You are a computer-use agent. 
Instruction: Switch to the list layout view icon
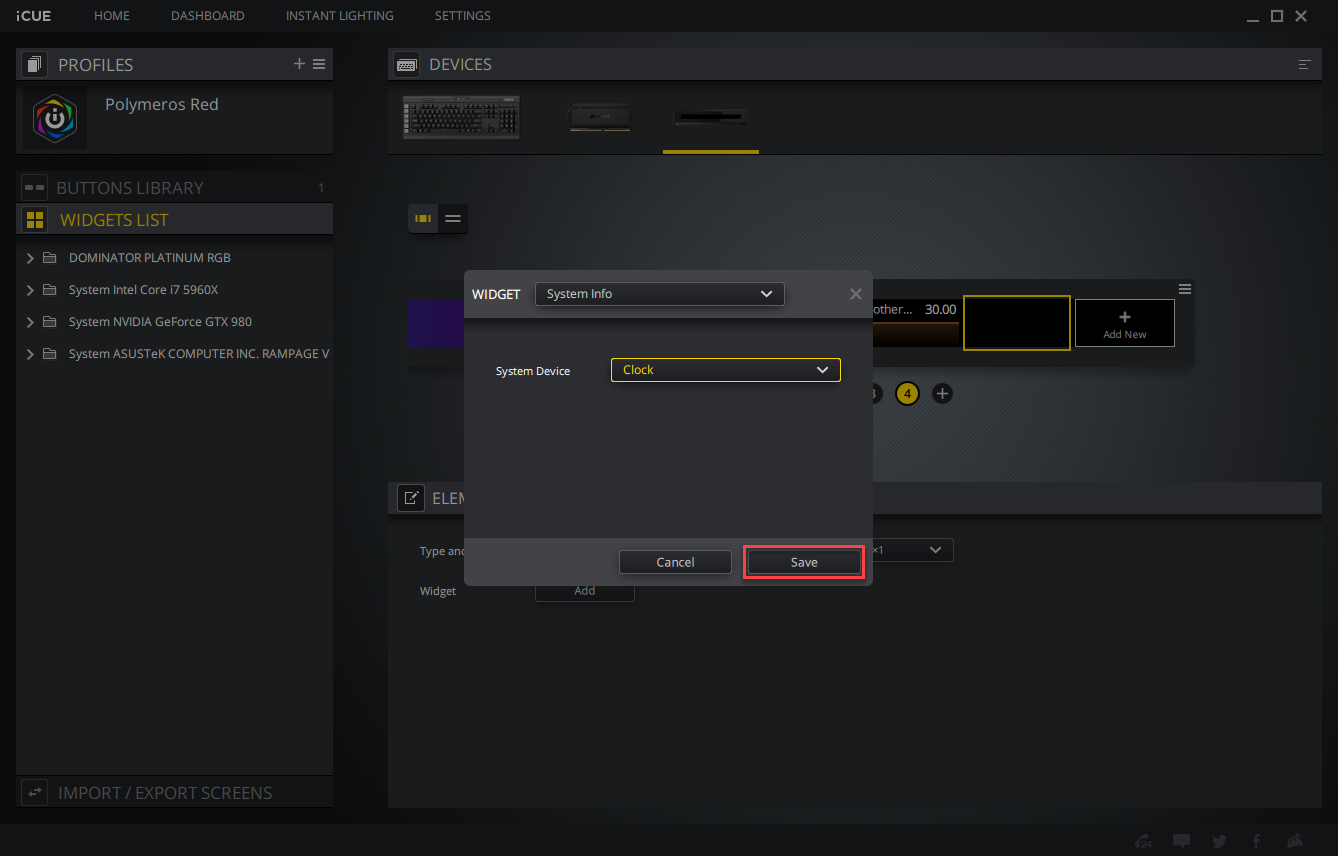[x=453, y=219]
